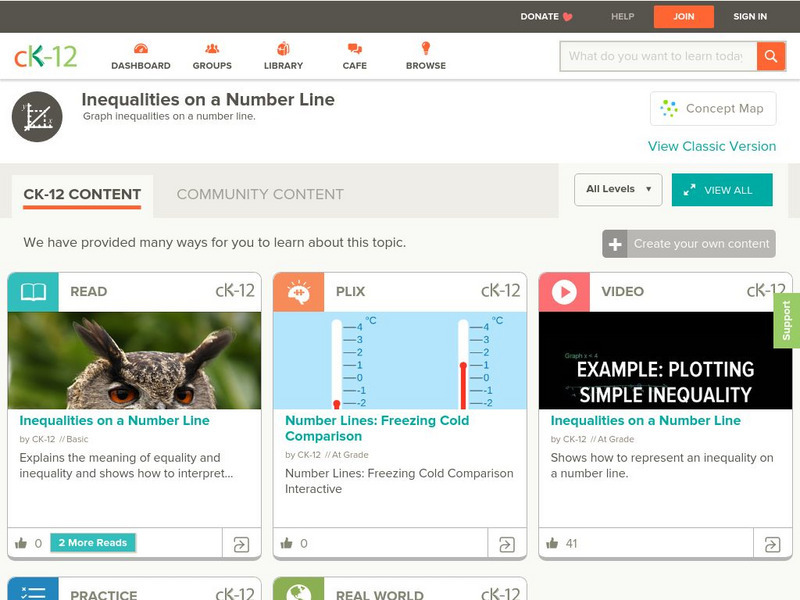800x600 pixels.
Task: Click the share arrow icon on PLIX card
Action: (x=507, y=544)
